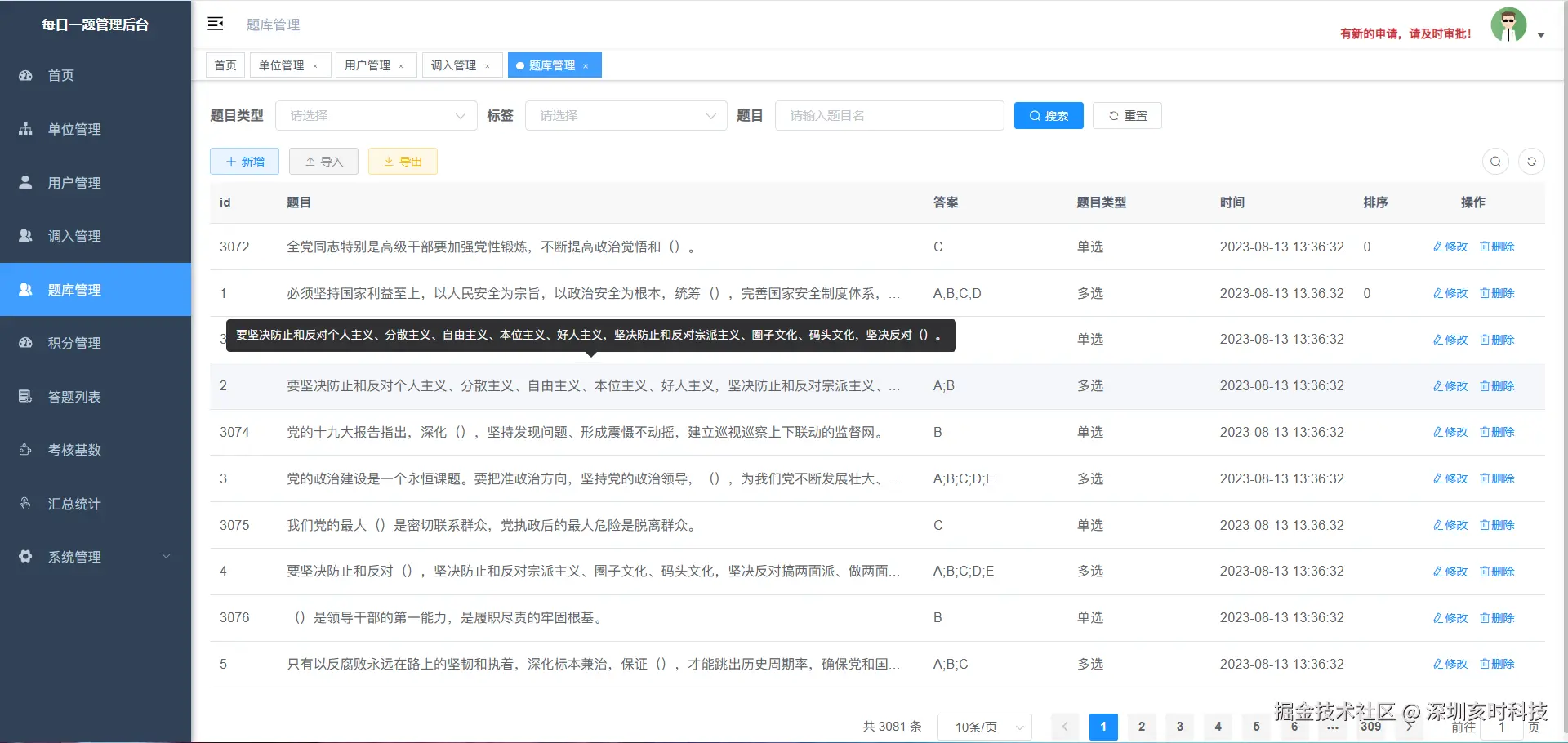
Task: Close the 用户管理 tab
Action: tap(401, 66)
